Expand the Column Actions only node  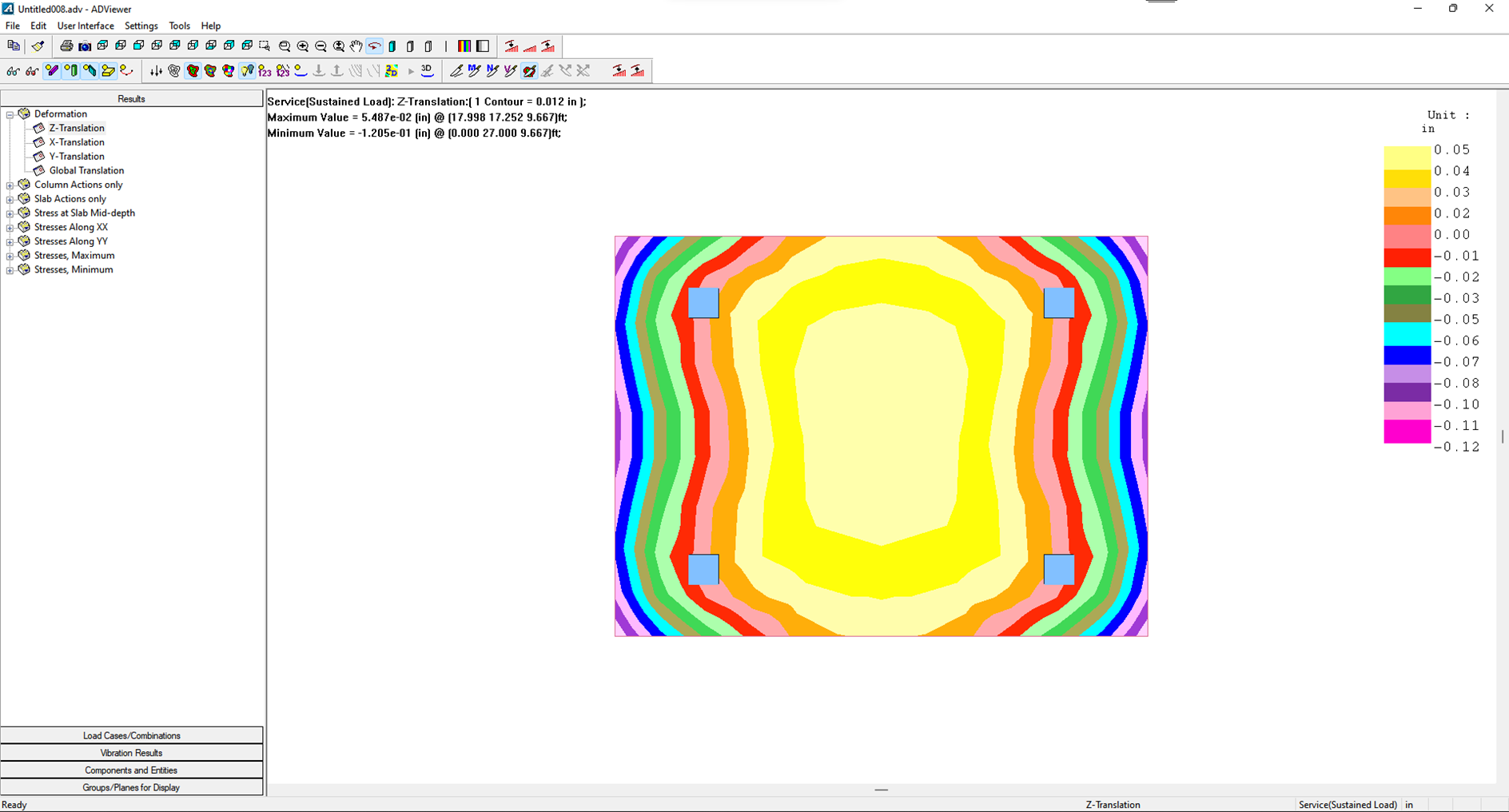pos(10,185)
